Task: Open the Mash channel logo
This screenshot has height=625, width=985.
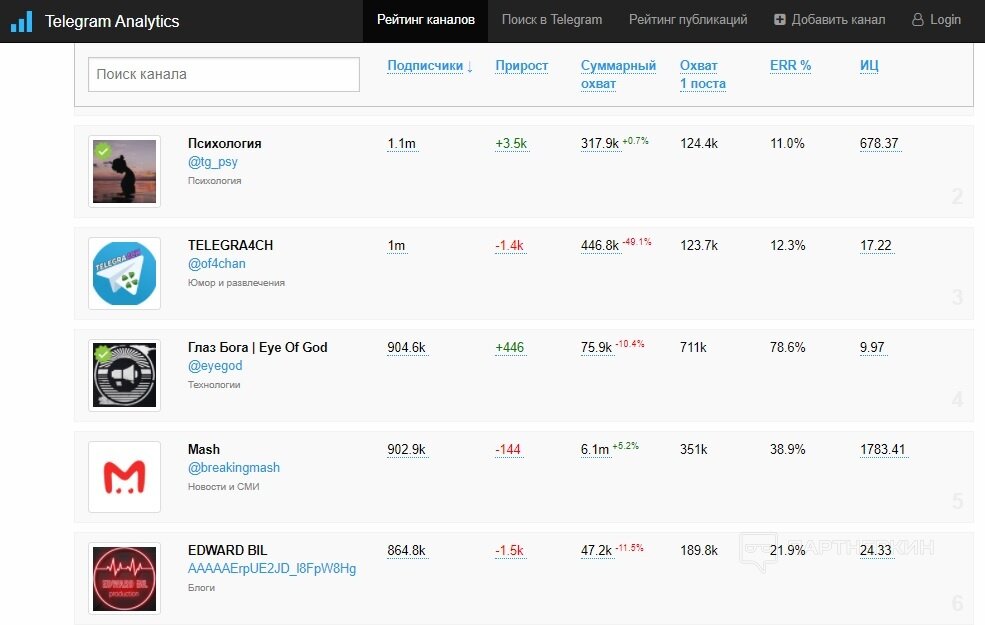Action: 124,477
